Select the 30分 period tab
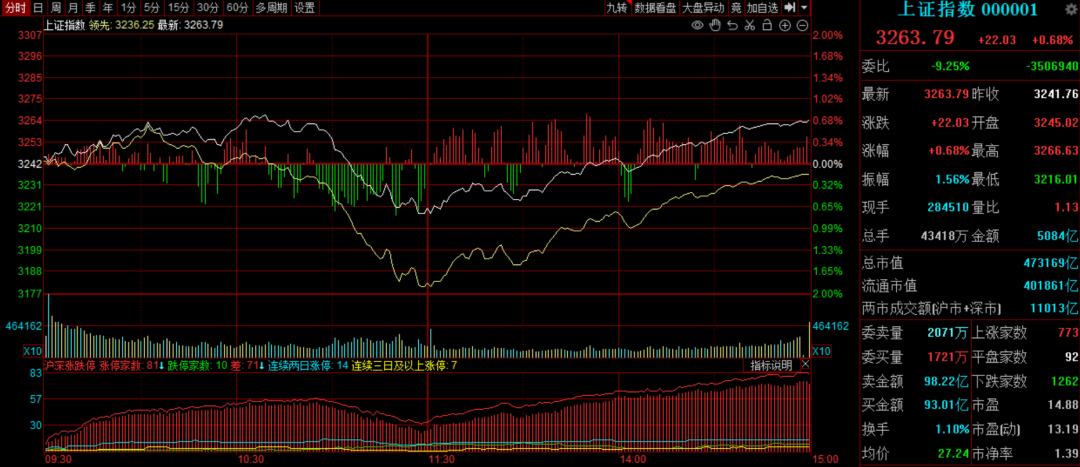This screenshot has width=1080, height=467. (207, 8)
